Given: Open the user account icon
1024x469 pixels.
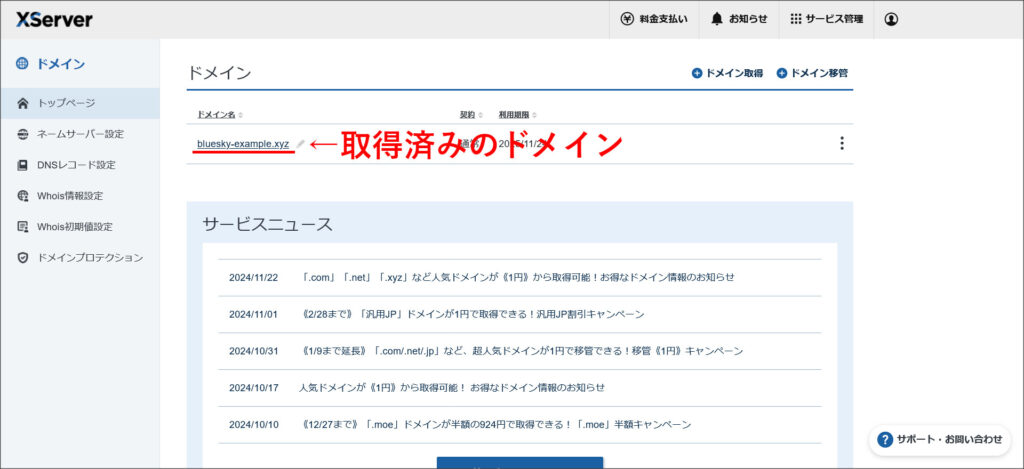Looking at the screenshot, I should pos(891,20).
